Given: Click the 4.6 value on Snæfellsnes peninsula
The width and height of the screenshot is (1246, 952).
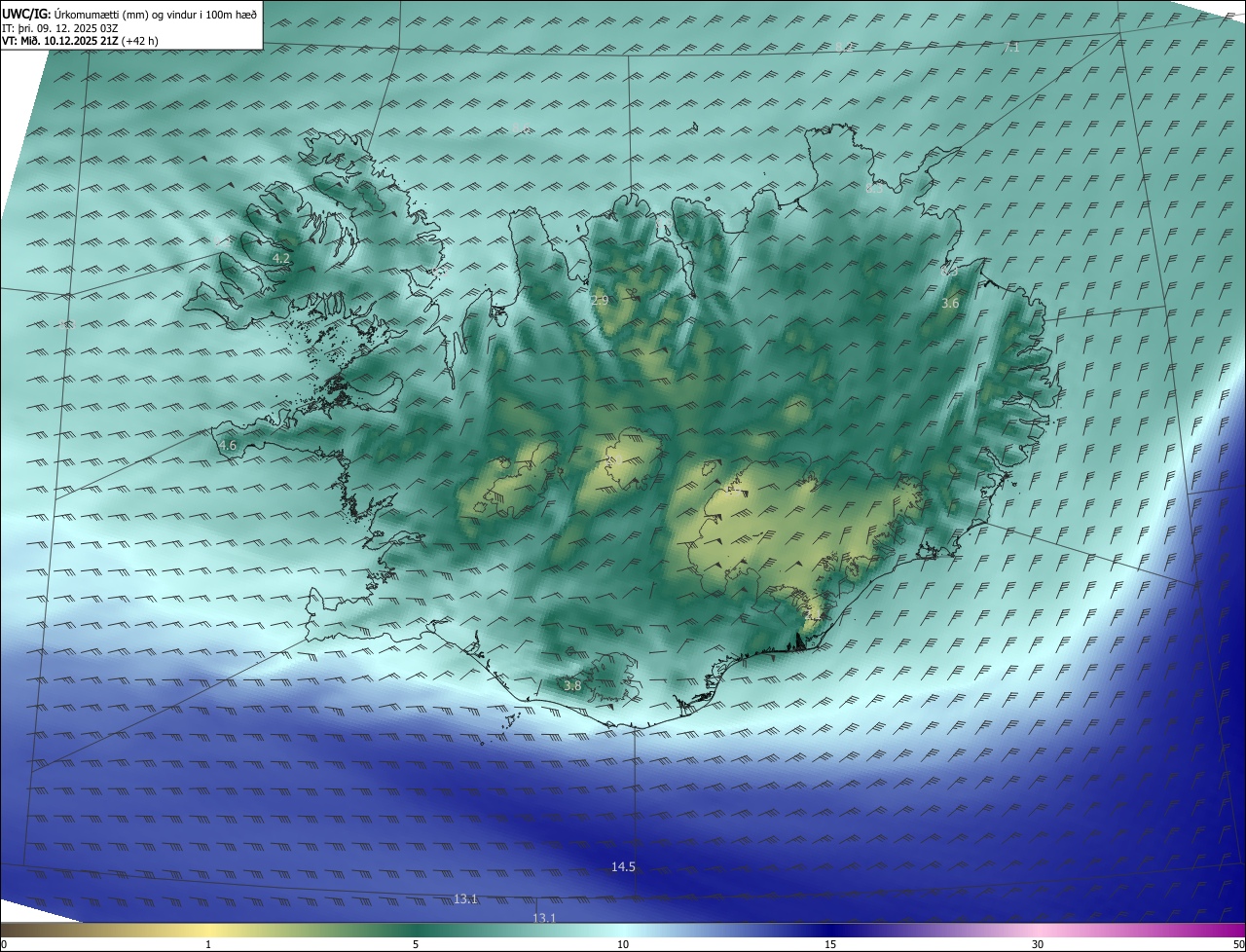Looking at the screenshot, I should [x=228, y=445].
